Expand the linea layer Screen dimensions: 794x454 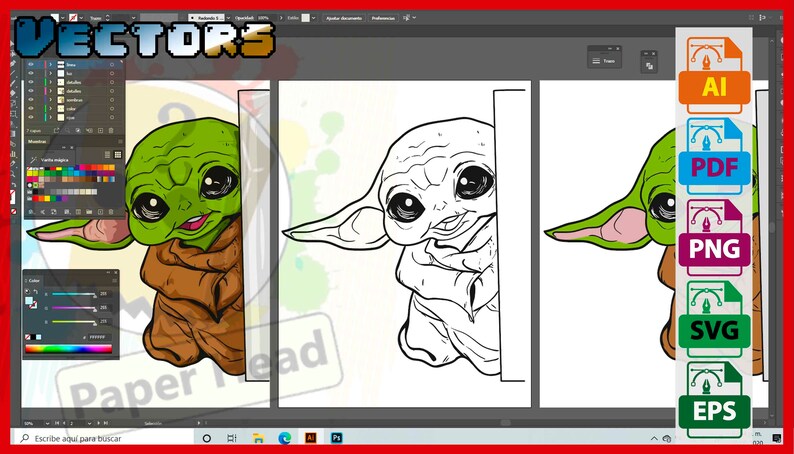pos(51,65)
